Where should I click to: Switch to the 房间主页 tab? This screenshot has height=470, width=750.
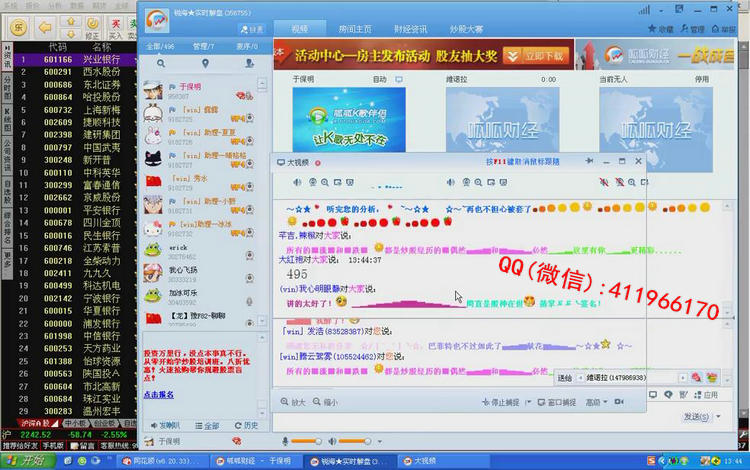pyautogui.click(x=355, y=29)
